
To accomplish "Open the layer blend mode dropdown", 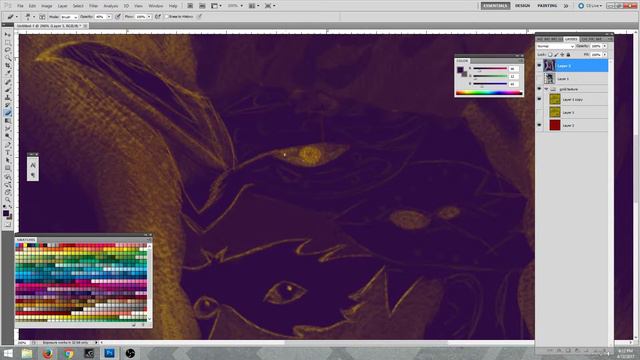I will tap(556, 47).
